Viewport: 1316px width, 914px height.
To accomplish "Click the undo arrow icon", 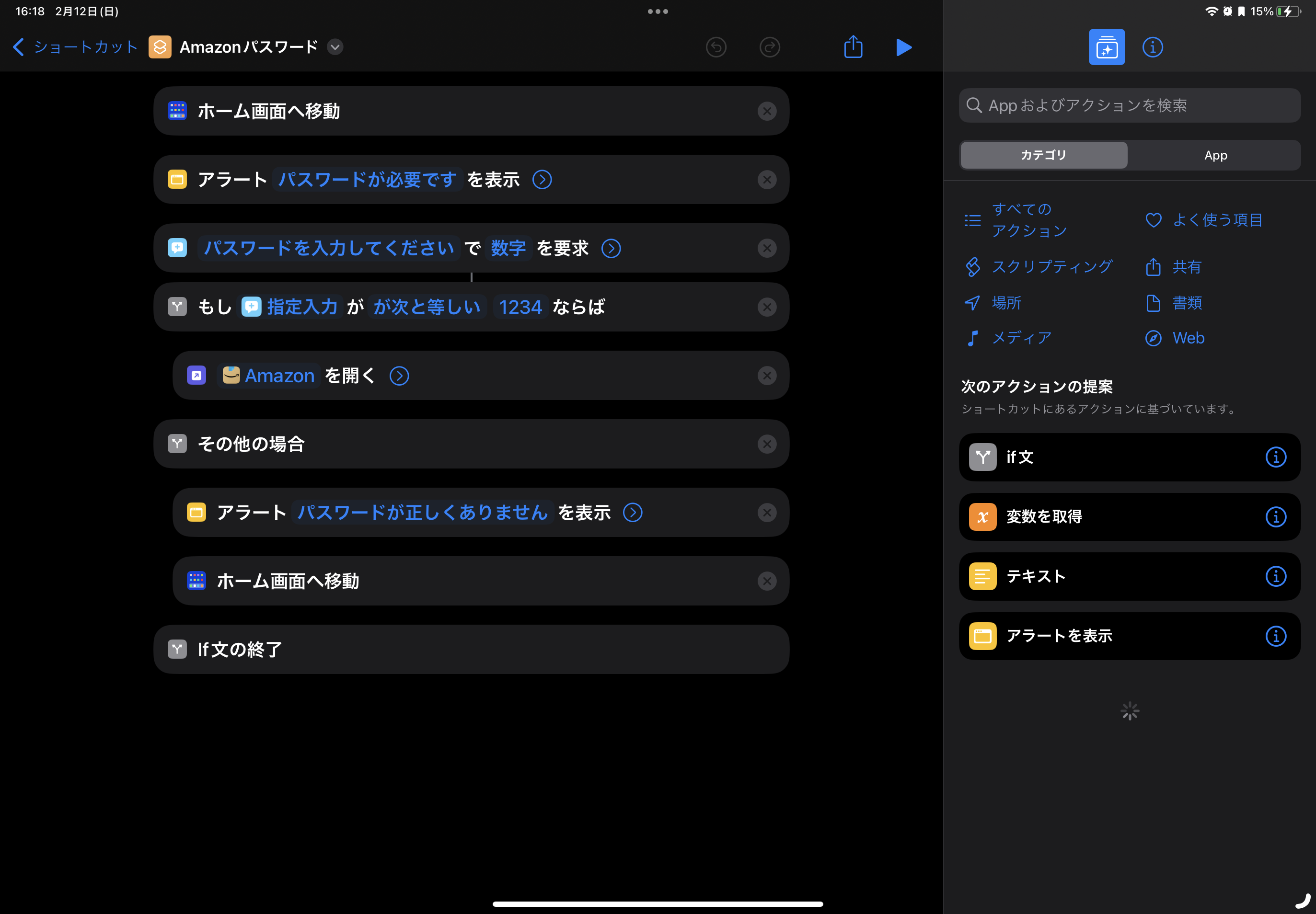I will coord(716,47).
